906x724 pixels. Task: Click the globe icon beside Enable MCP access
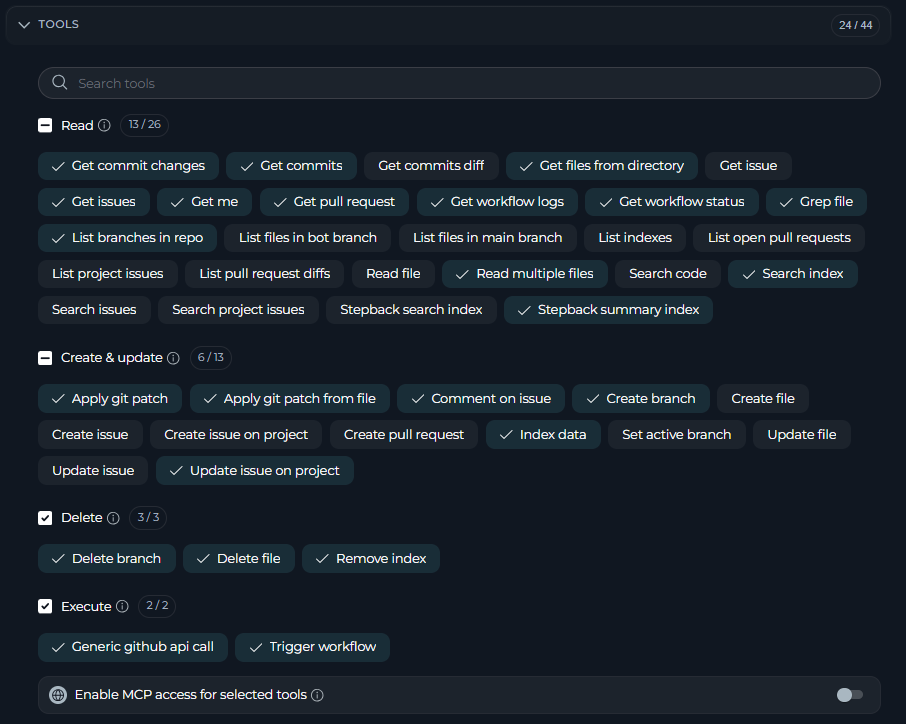(58, 695)
